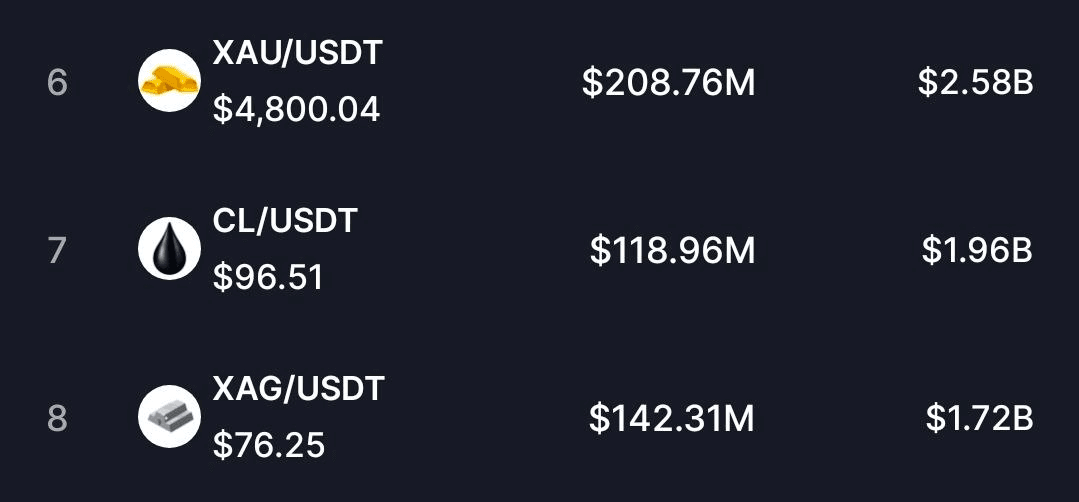Click the $1.96B value for CL
This screenshot has height=502, width=1079.
click(977, 250)
